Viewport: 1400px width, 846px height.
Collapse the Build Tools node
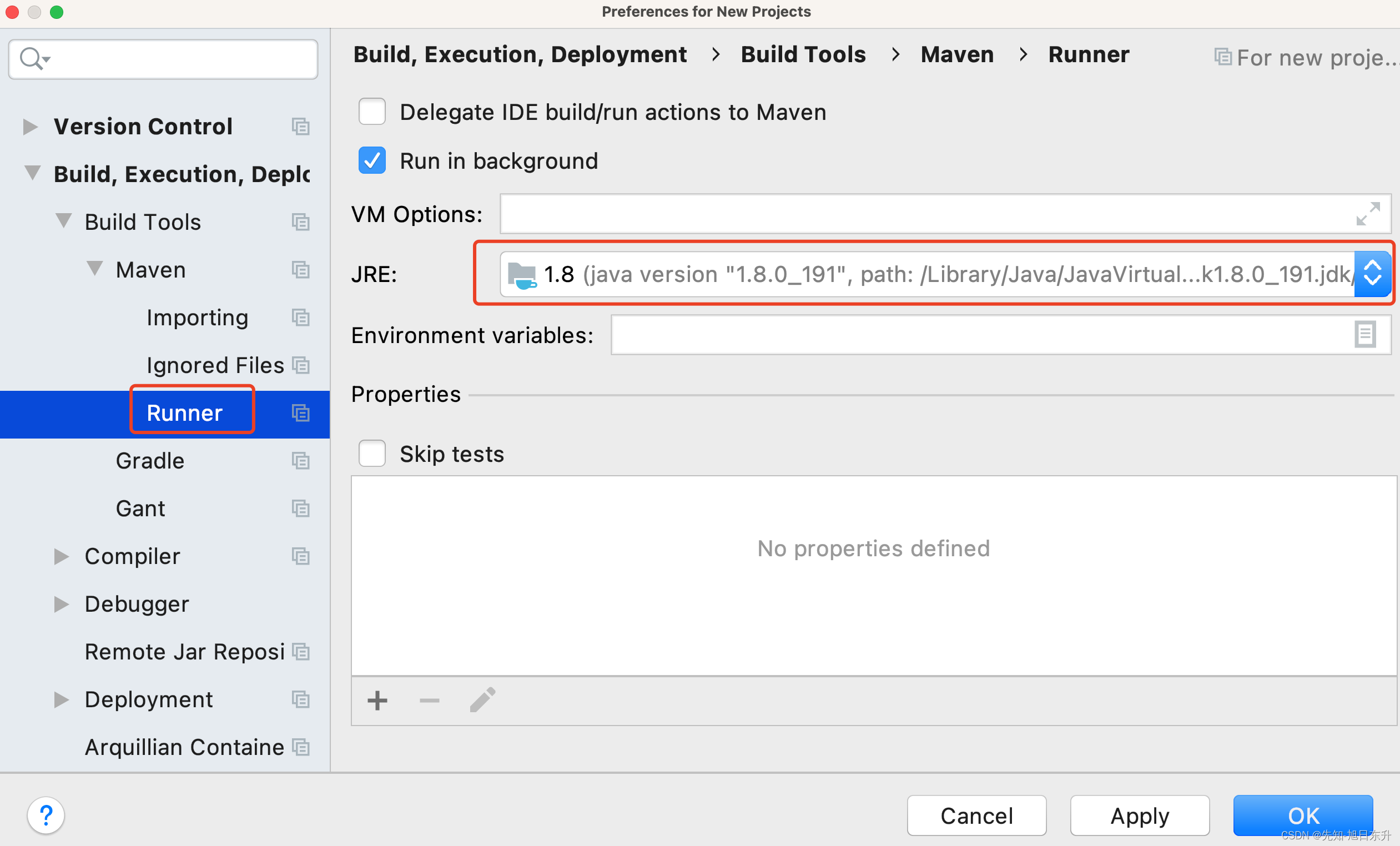[64, 221]
